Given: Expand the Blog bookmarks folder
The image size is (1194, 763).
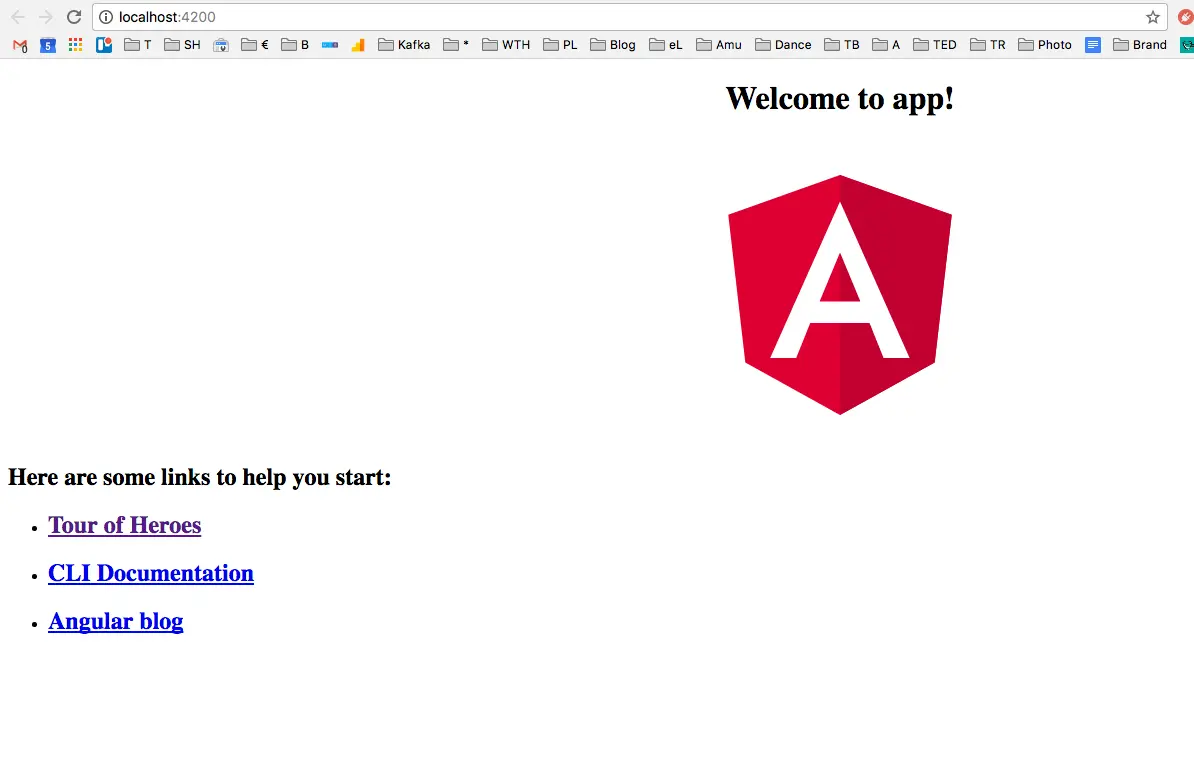Looking at the screenshot, I should click(x=613, y=45).
